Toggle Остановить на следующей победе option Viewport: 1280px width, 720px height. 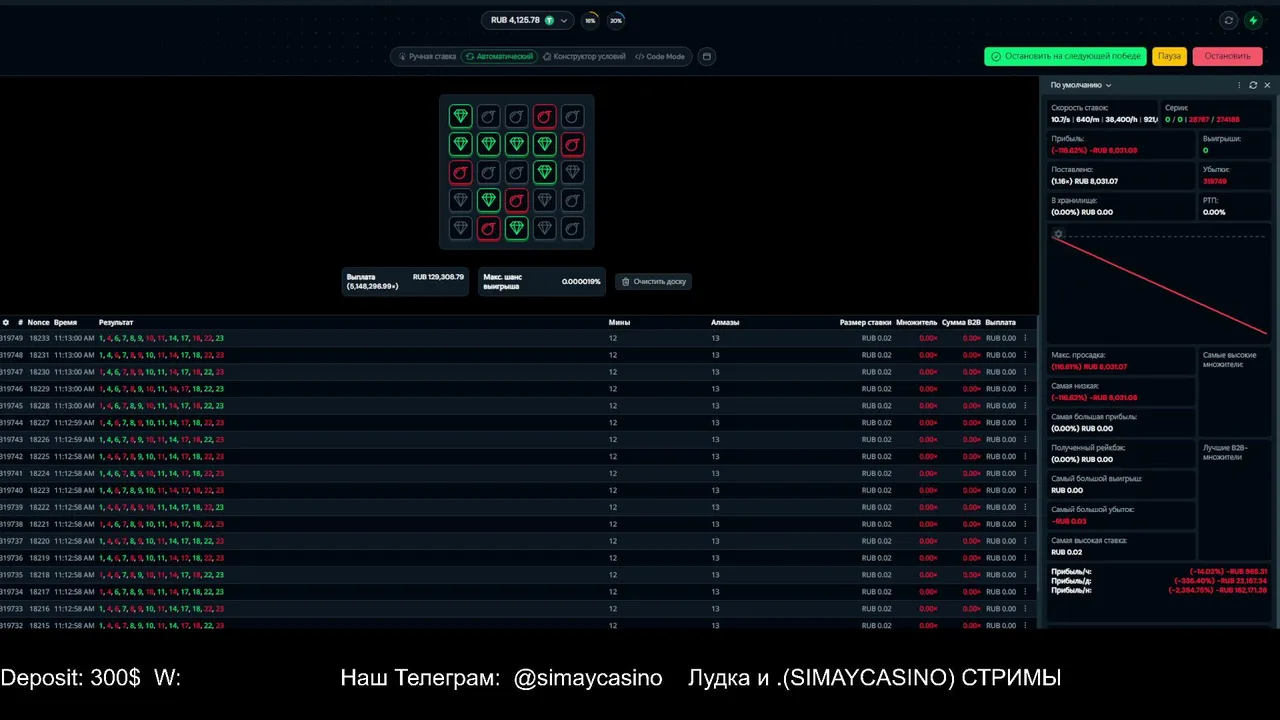(x=1065, y=56)
